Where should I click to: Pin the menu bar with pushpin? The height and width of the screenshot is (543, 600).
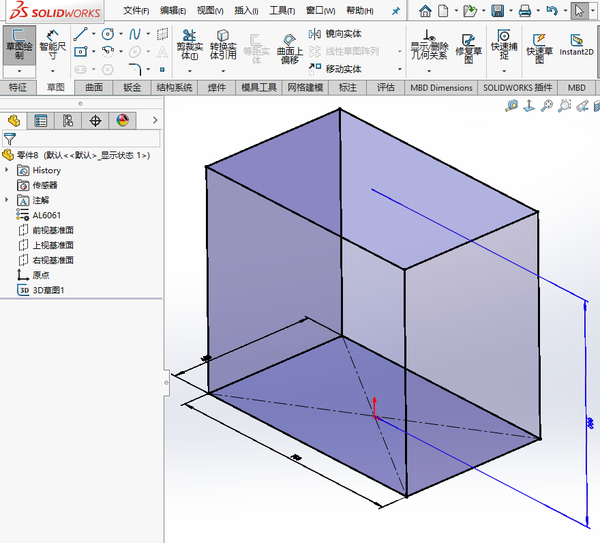(396, 11)
